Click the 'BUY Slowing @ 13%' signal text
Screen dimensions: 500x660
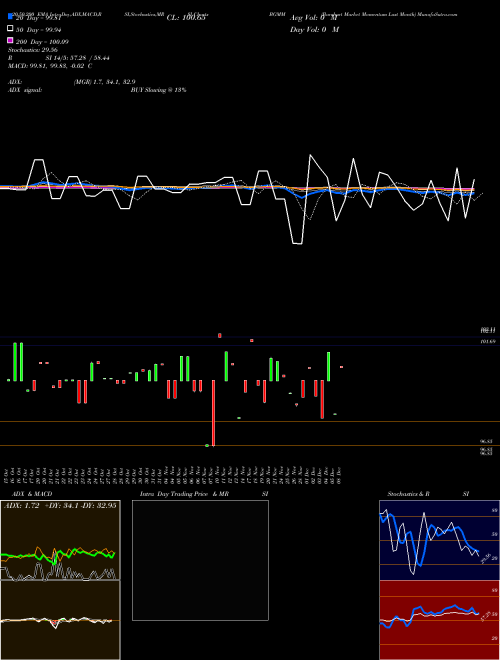pos(158,90)
